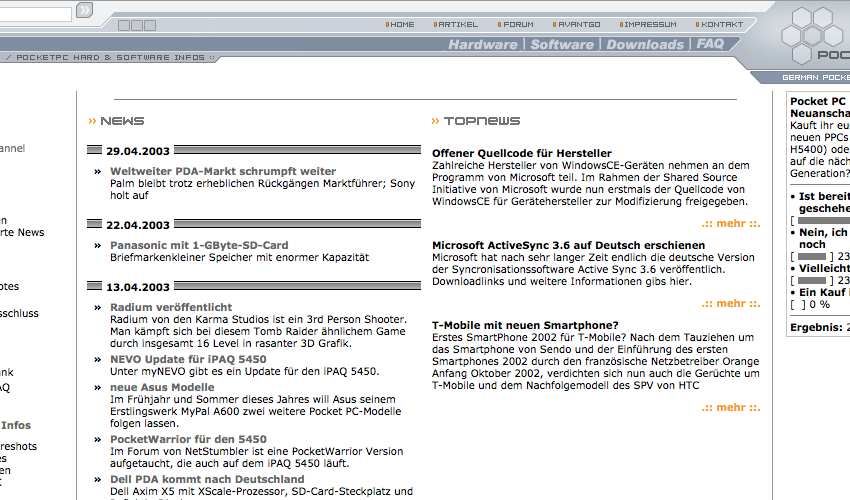Open headline Offener Quellcode für Hersteller
The width and height of the screenshot is (850, 500).
point(521,153)
